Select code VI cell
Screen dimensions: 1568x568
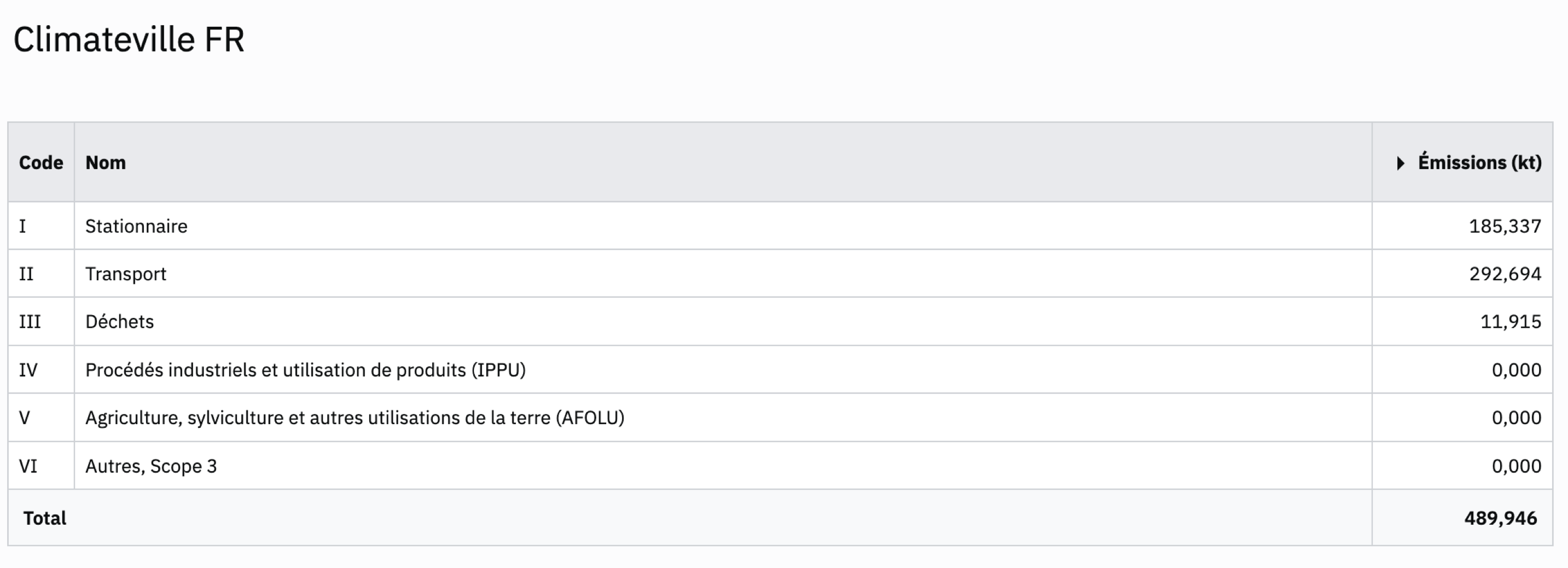pyautogui.click(x=42, y=466)
